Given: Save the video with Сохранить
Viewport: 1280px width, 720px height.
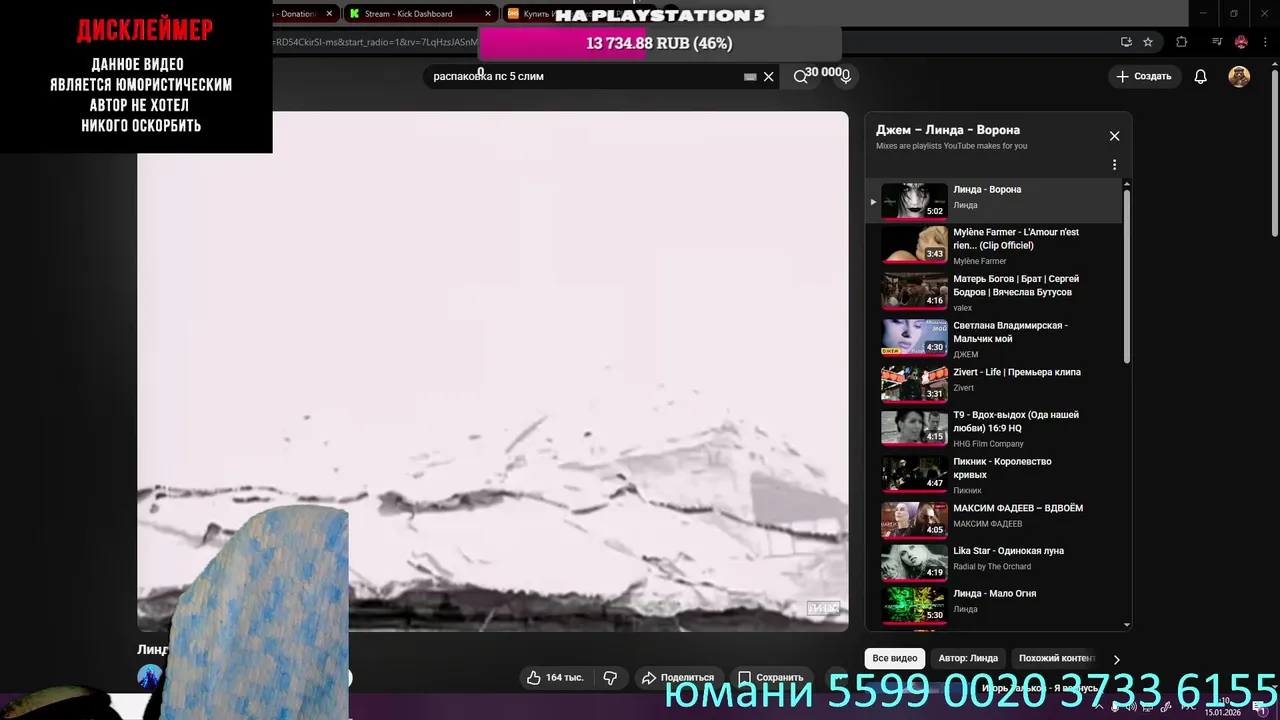Looking at the screenshot, I should (770, 678).
